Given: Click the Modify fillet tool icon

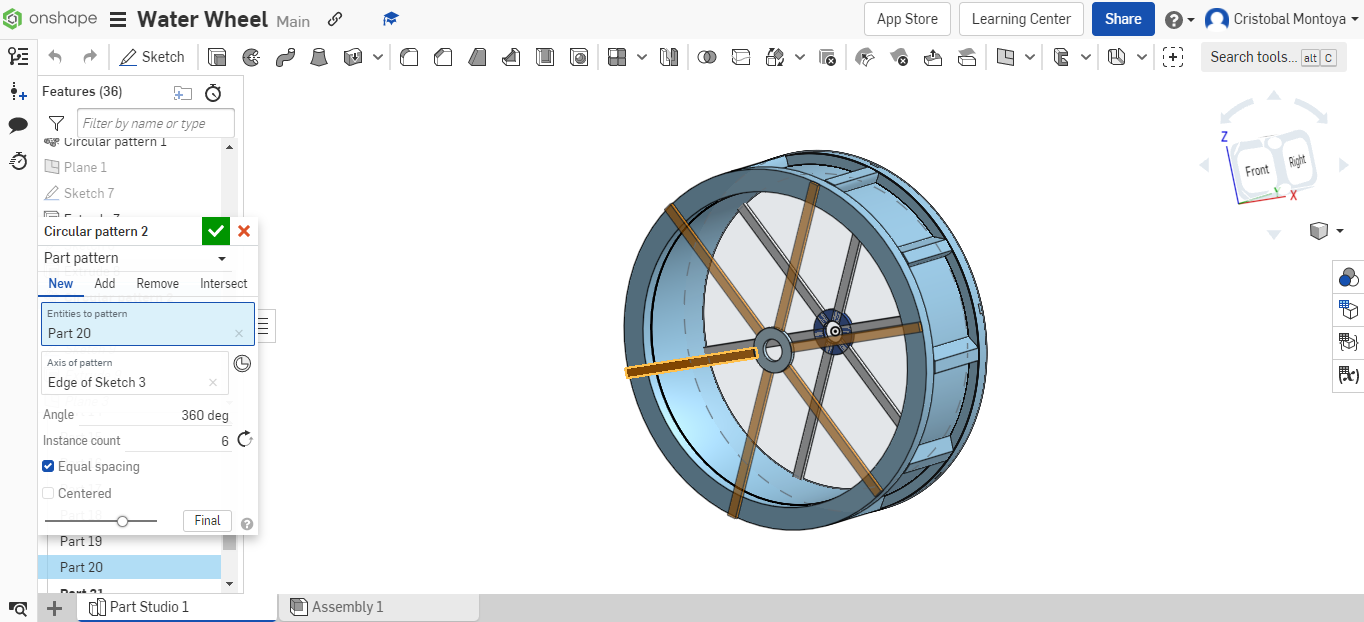Looking at the screenshot, I should click(x=865, y=57).
